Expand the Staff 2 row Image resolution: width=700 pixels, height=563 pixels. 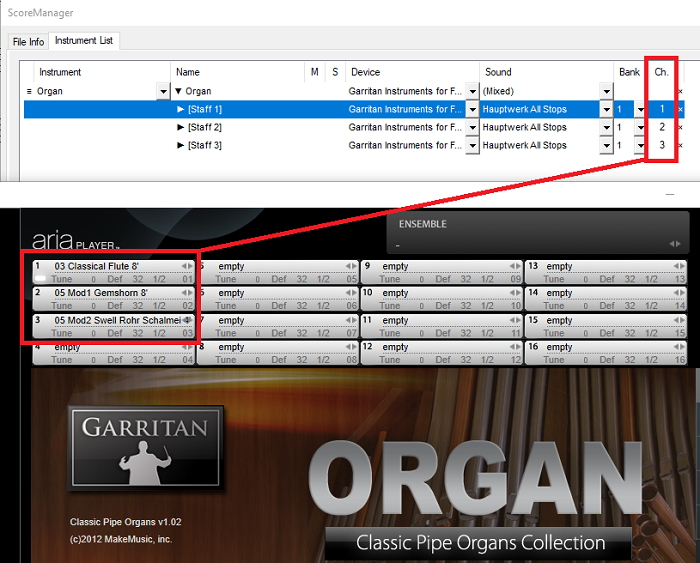[x=181, y=127]
